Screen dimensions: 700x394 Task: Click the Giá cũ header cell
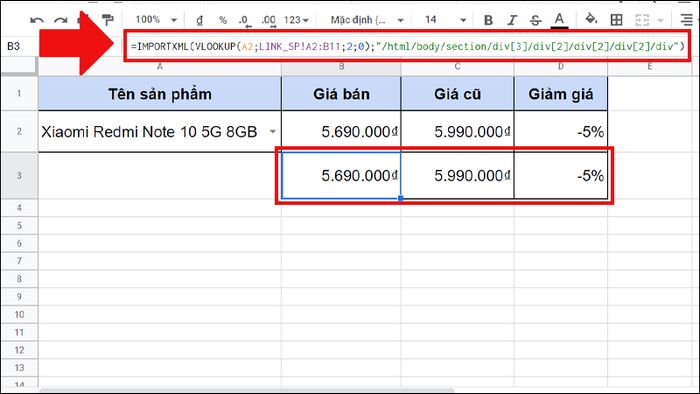tap(458, 94)
